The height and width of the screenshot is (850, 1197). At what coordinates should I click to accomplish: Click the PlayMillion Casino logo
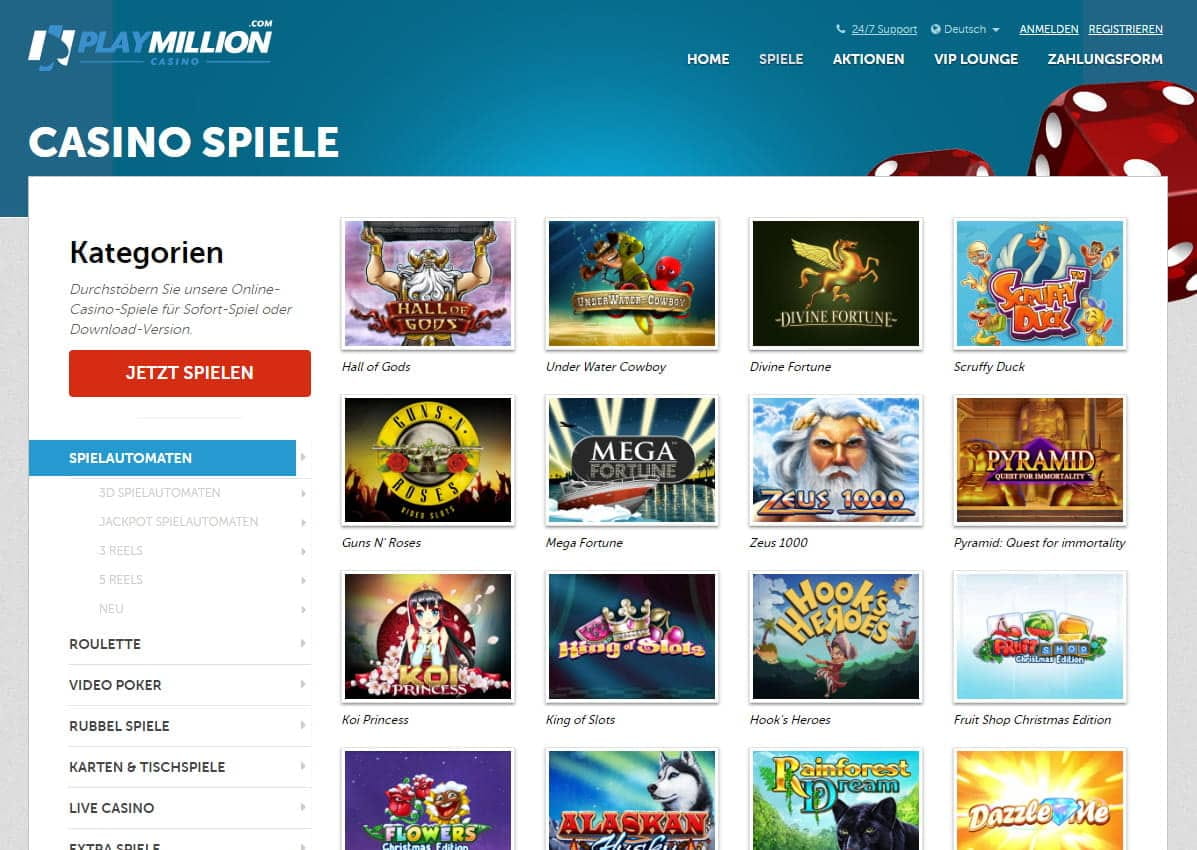[150, 44]
